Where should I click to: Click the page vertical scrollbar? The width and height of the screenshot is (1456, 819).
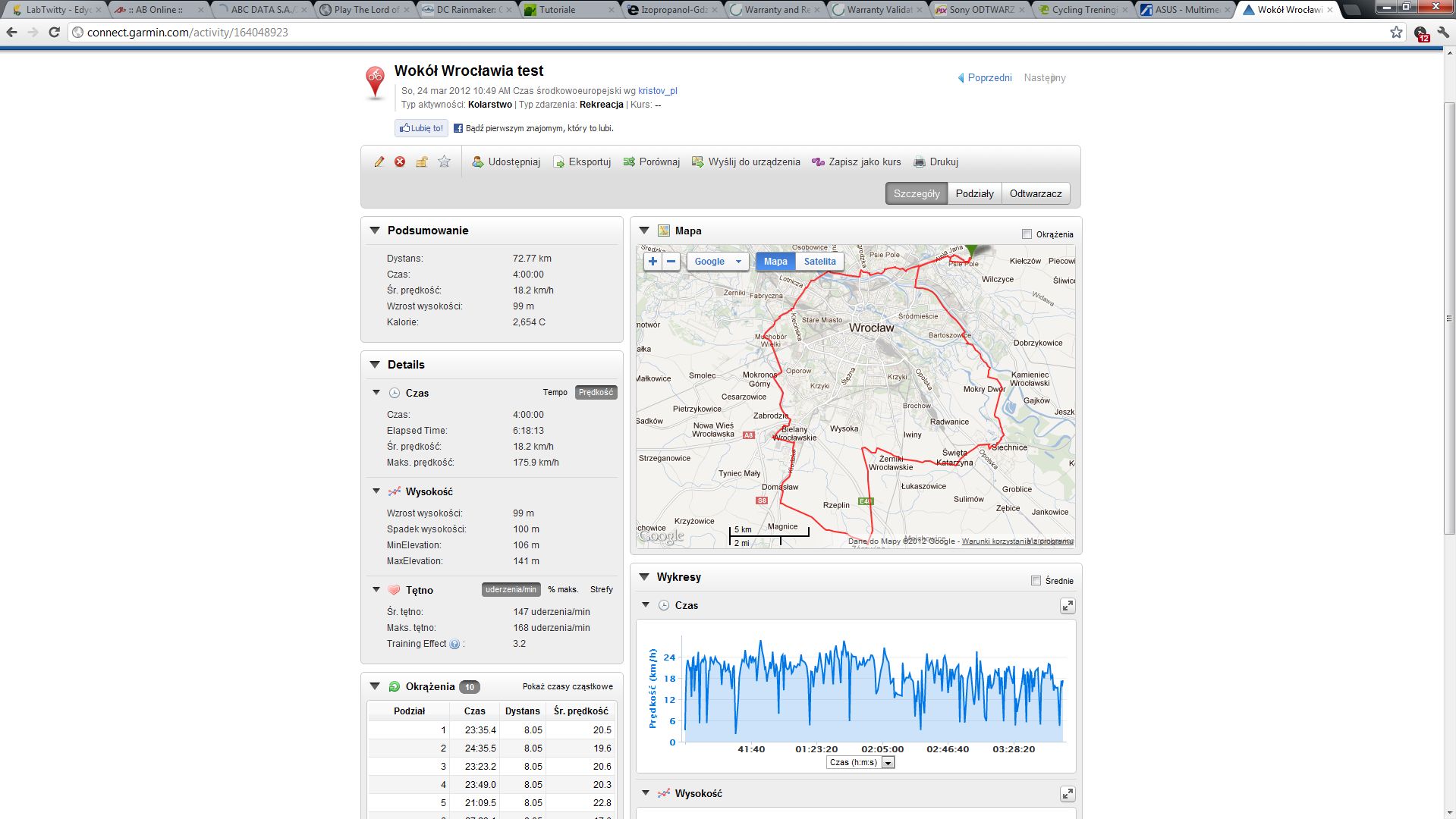(1449, 318)
